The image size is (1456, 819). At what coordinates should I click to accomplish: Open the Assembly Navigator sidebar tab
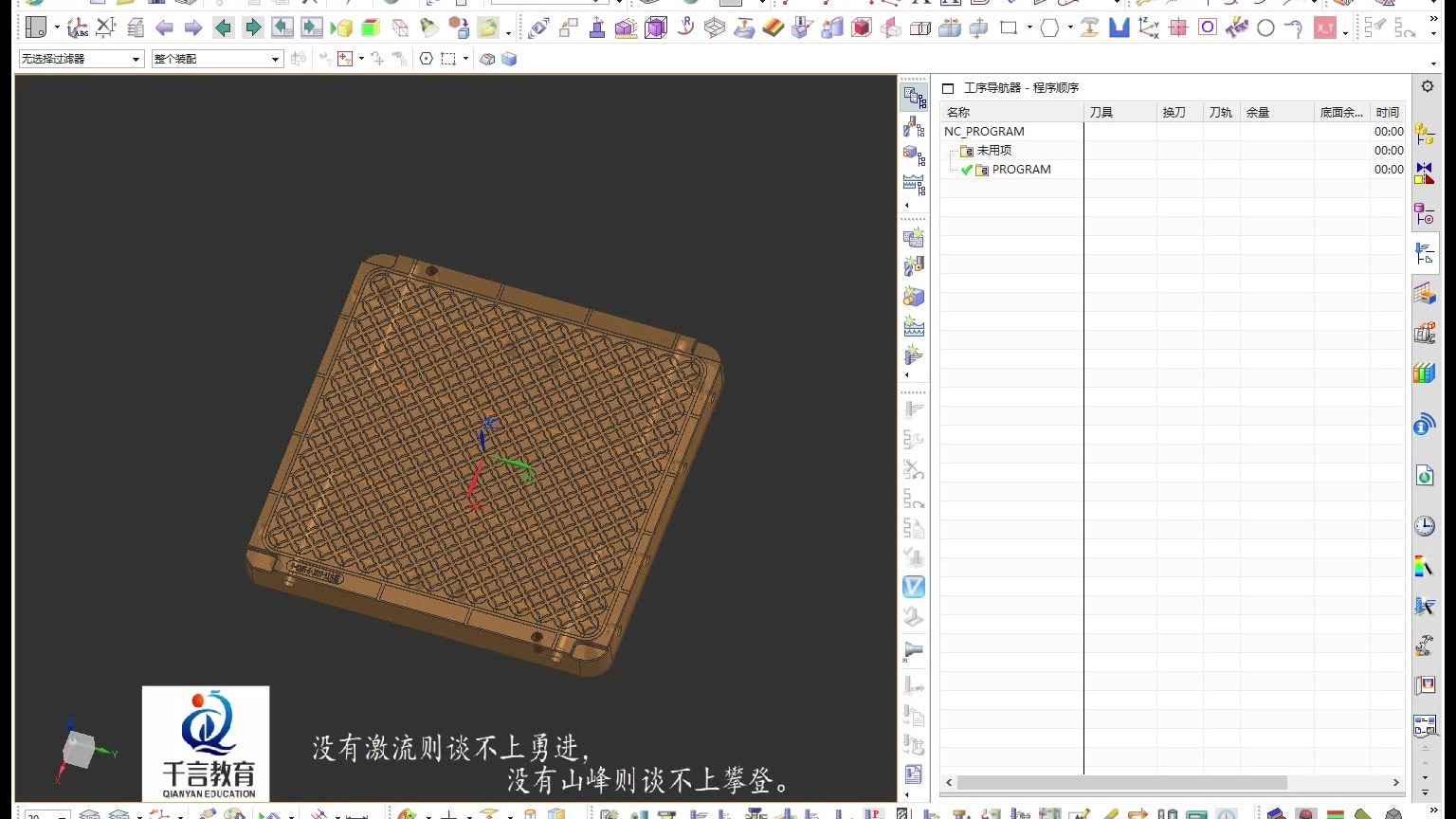(1425, 135)
